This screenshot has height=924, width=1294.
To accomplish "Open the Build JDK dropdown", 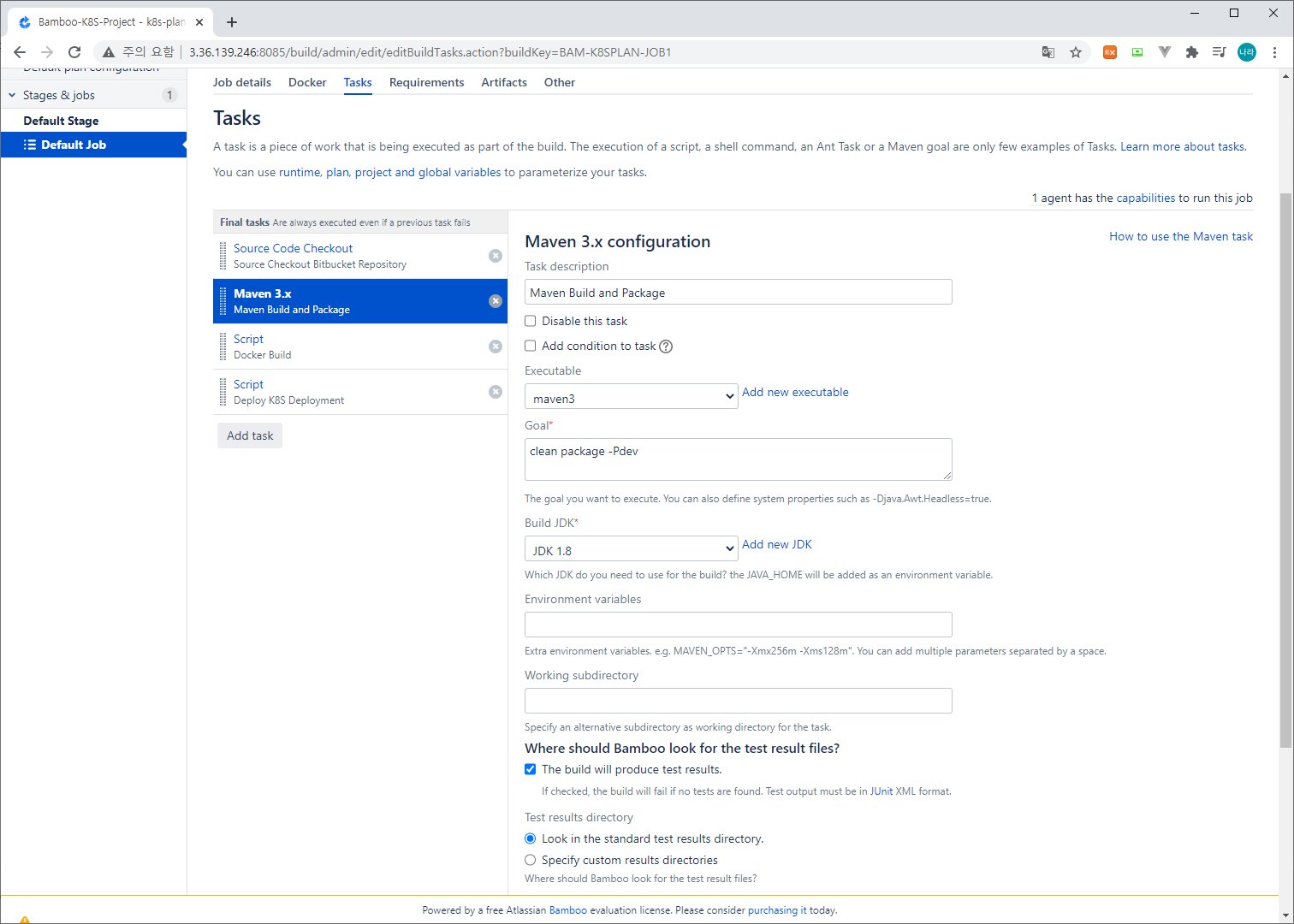I will 632,548.
